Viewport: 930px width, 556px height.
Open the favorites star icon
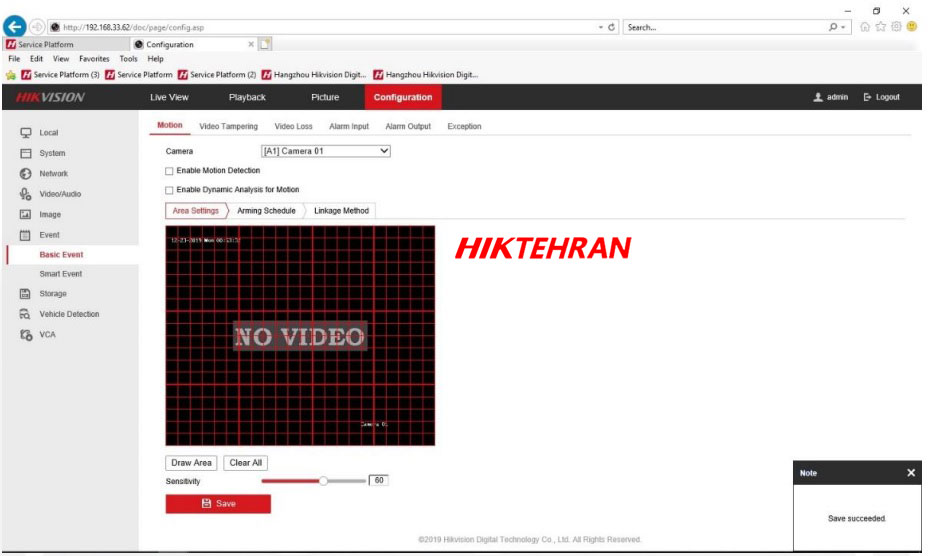point(881,27)
